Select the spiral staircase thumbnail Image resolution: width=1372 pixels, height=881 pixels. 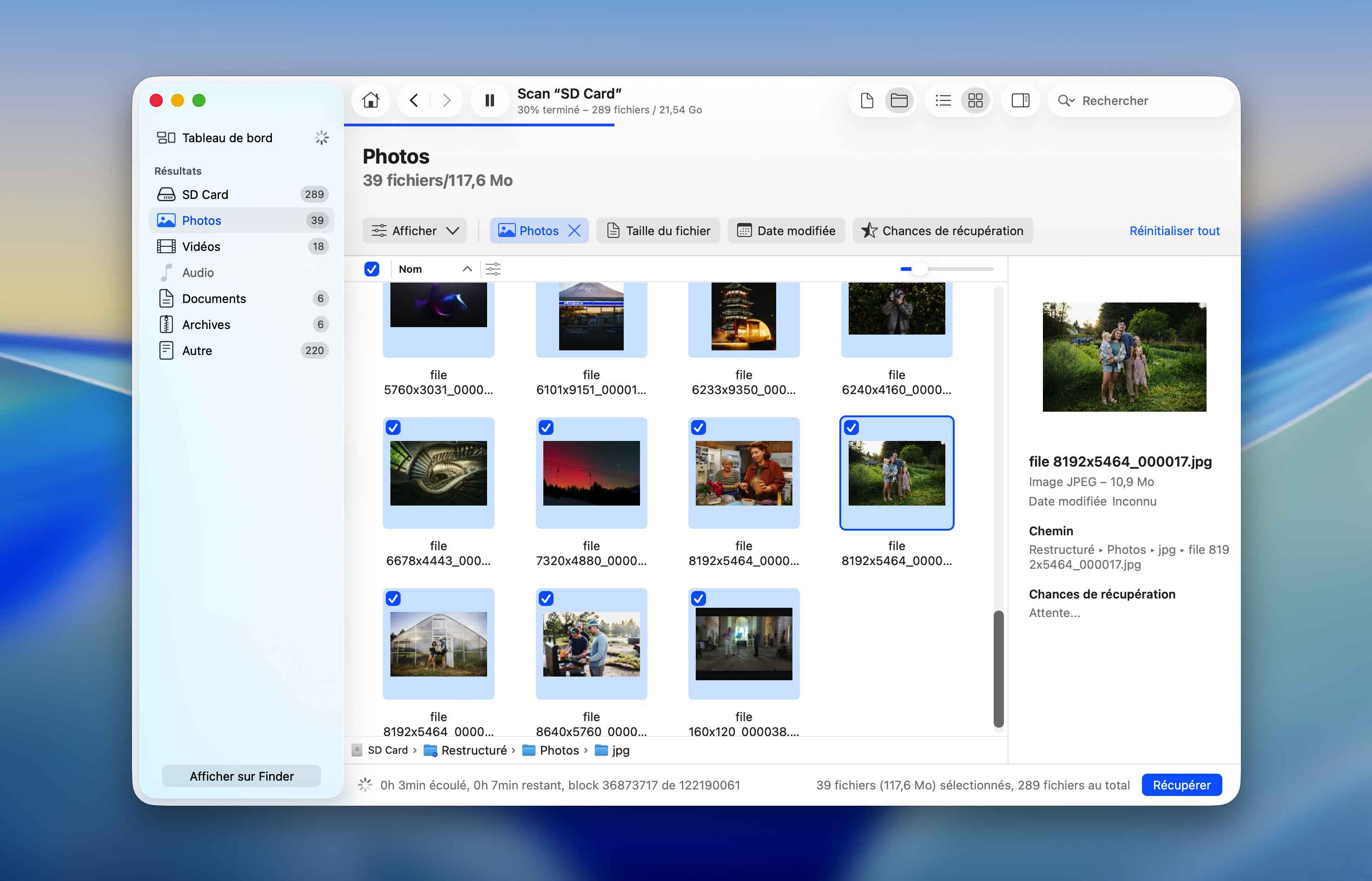[438, 473]
